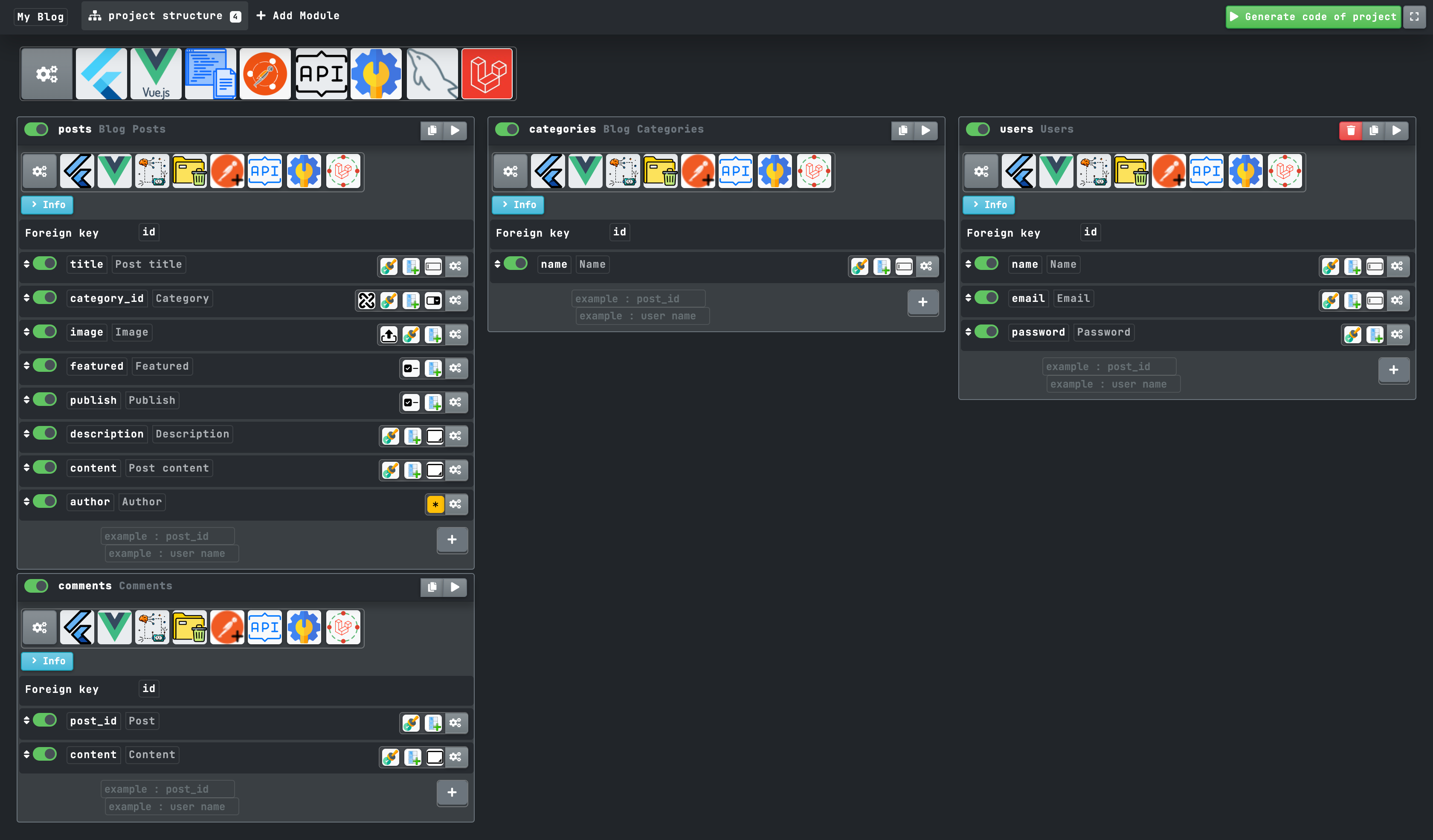Toggle the users module switch
Viewport: 1433px width, 840px height.
pos(978,130)
